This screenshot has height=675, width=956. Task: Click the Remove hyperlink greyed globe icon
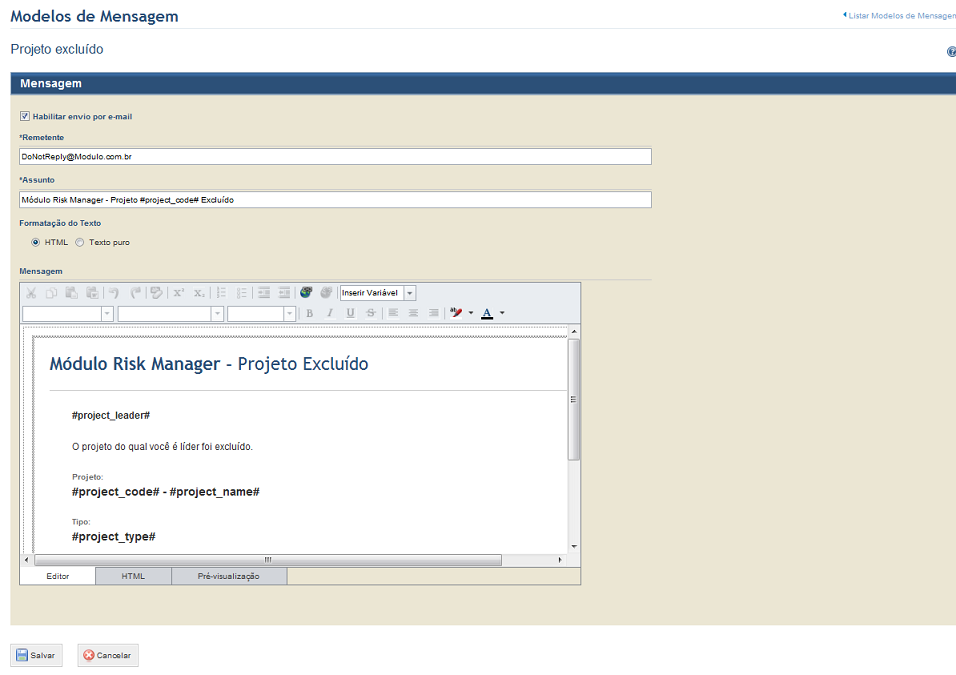click(x=326, y=293)
